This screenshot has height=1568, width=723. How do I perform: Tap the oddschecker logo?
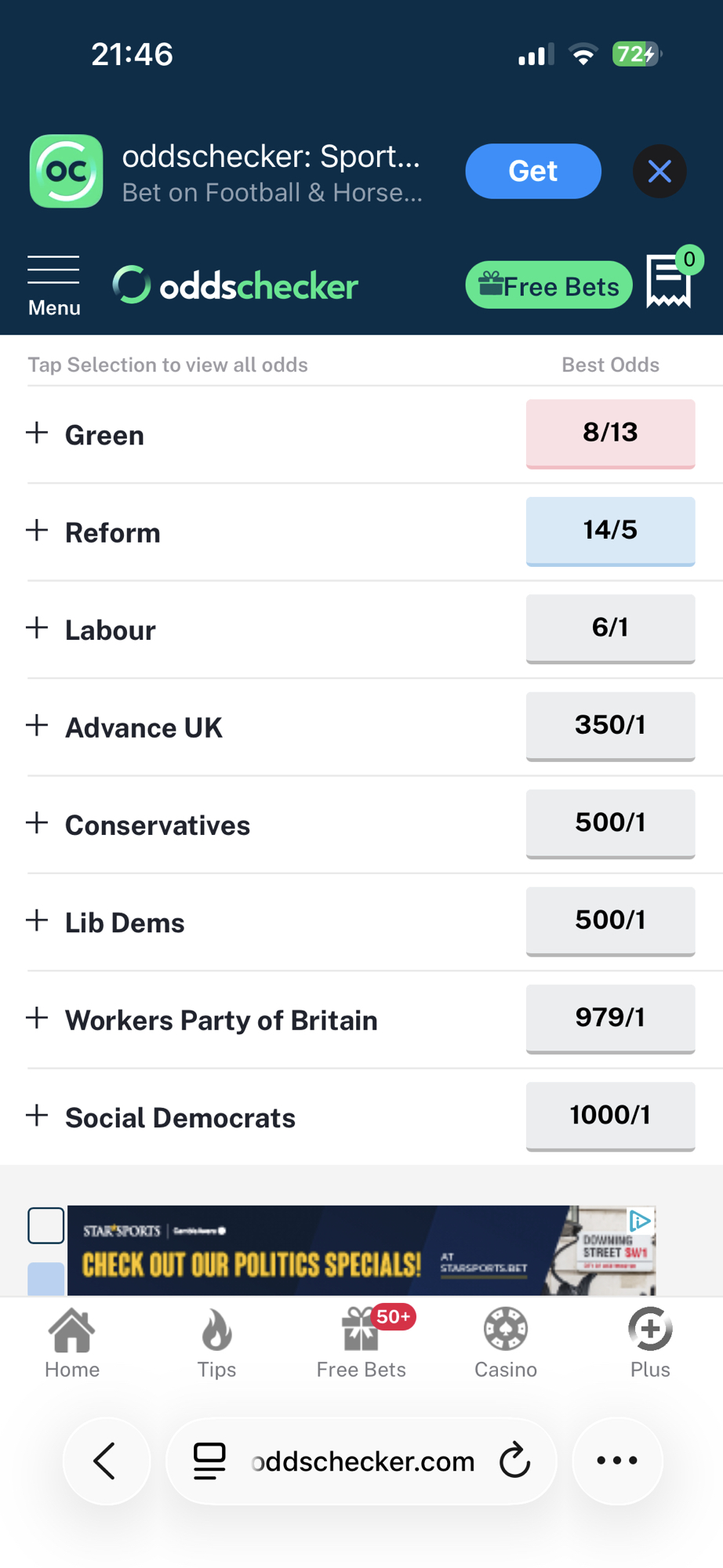[x=236, y=285]
